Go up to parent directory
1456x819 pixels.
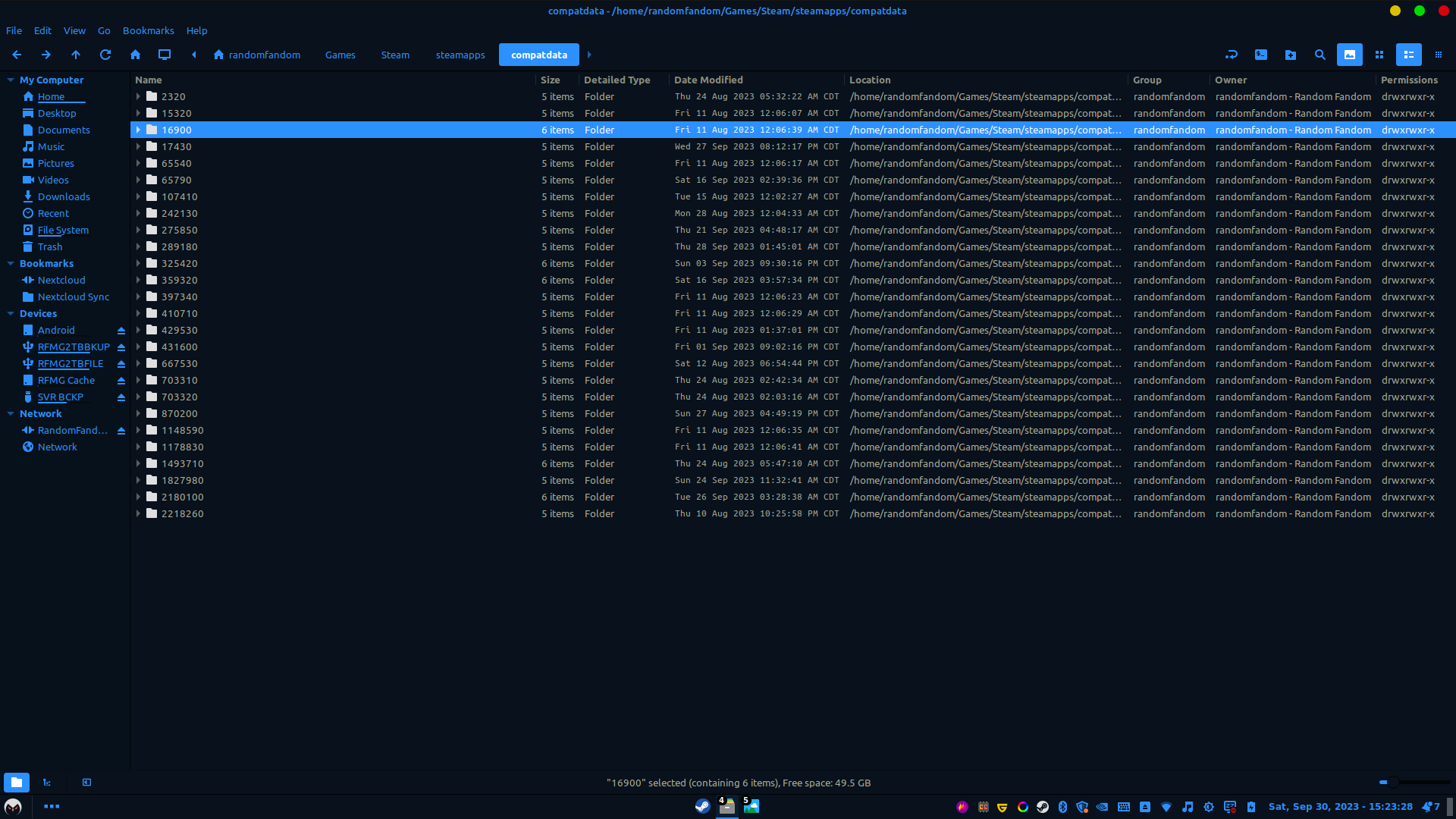(76, 55)
